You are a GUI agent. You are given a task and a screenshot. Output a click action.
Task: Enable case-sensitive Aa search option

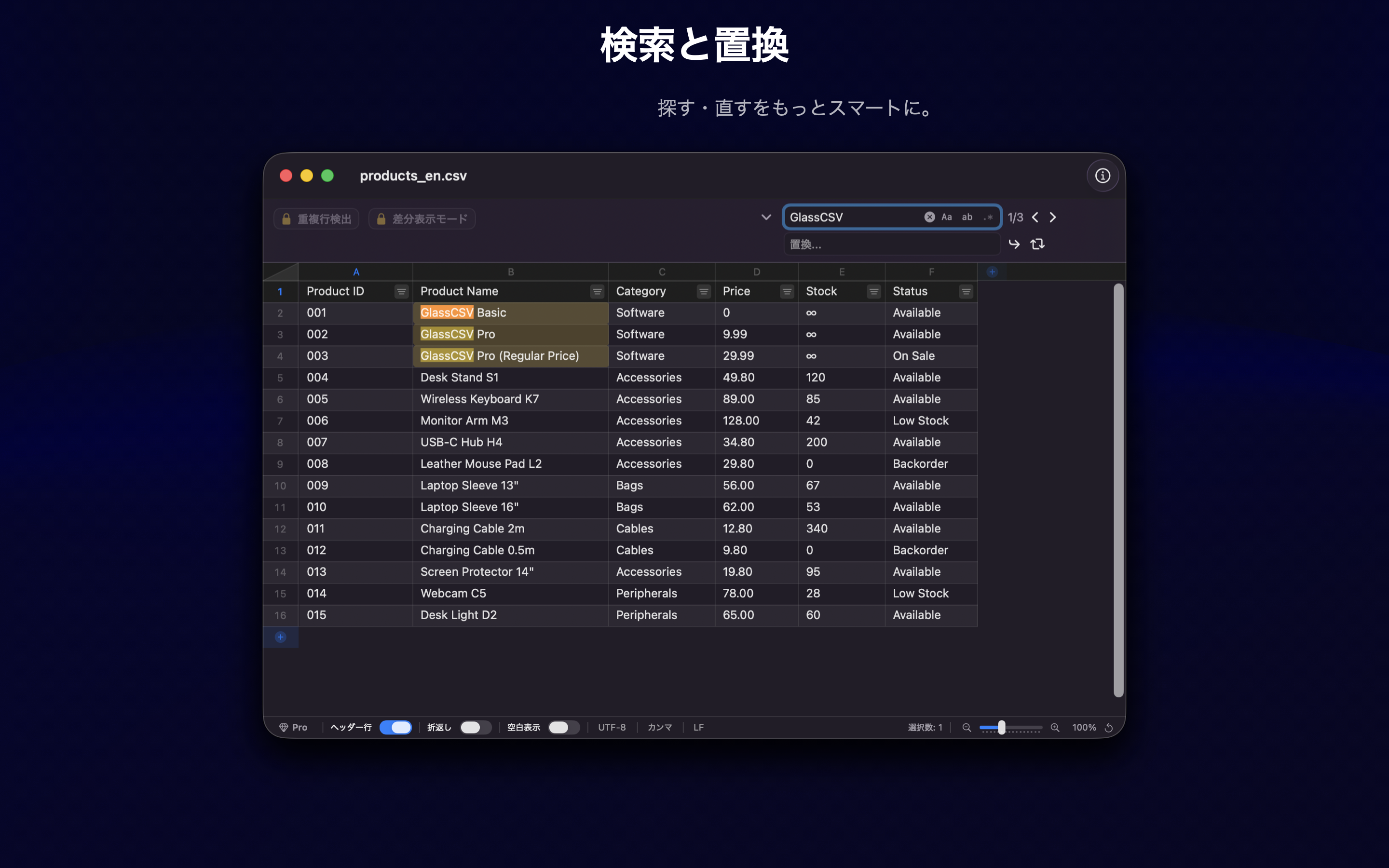946,217
